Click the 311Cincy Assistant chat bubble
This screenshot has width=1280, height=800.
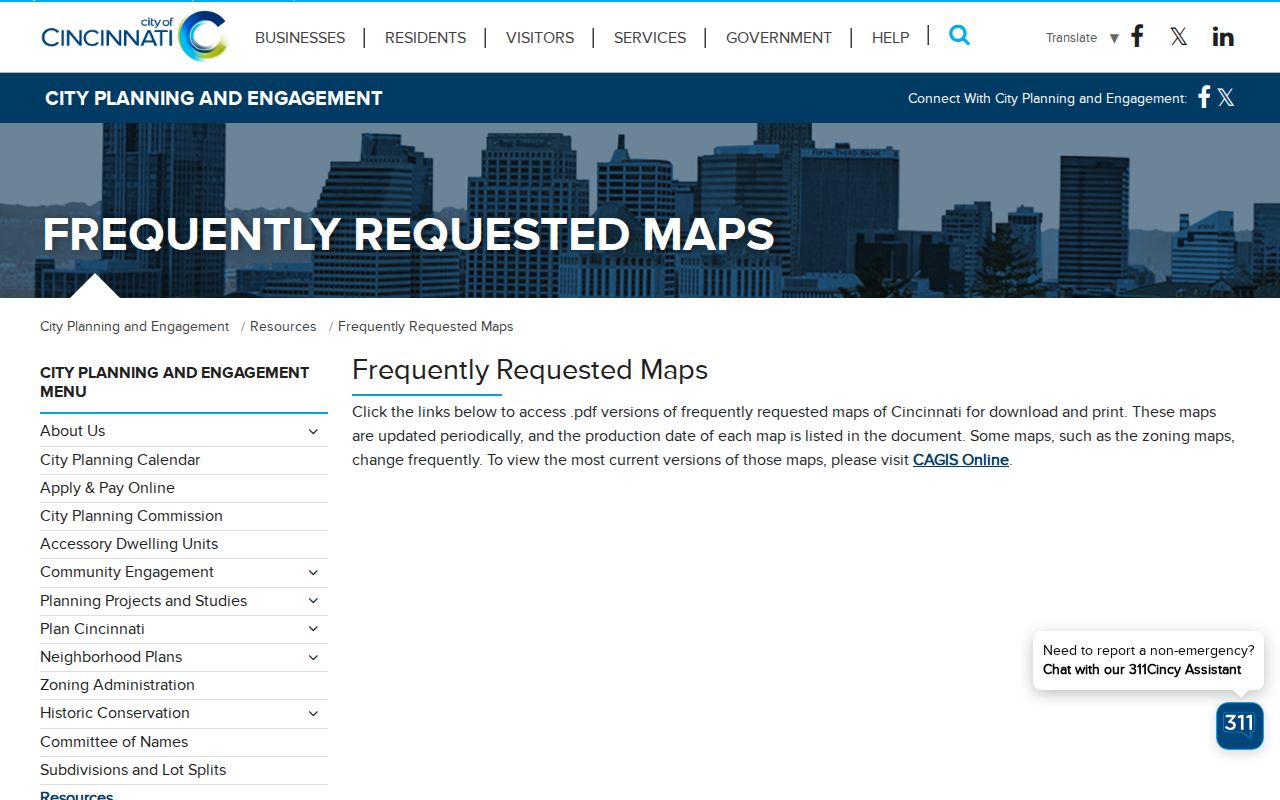click(1148, 660)
